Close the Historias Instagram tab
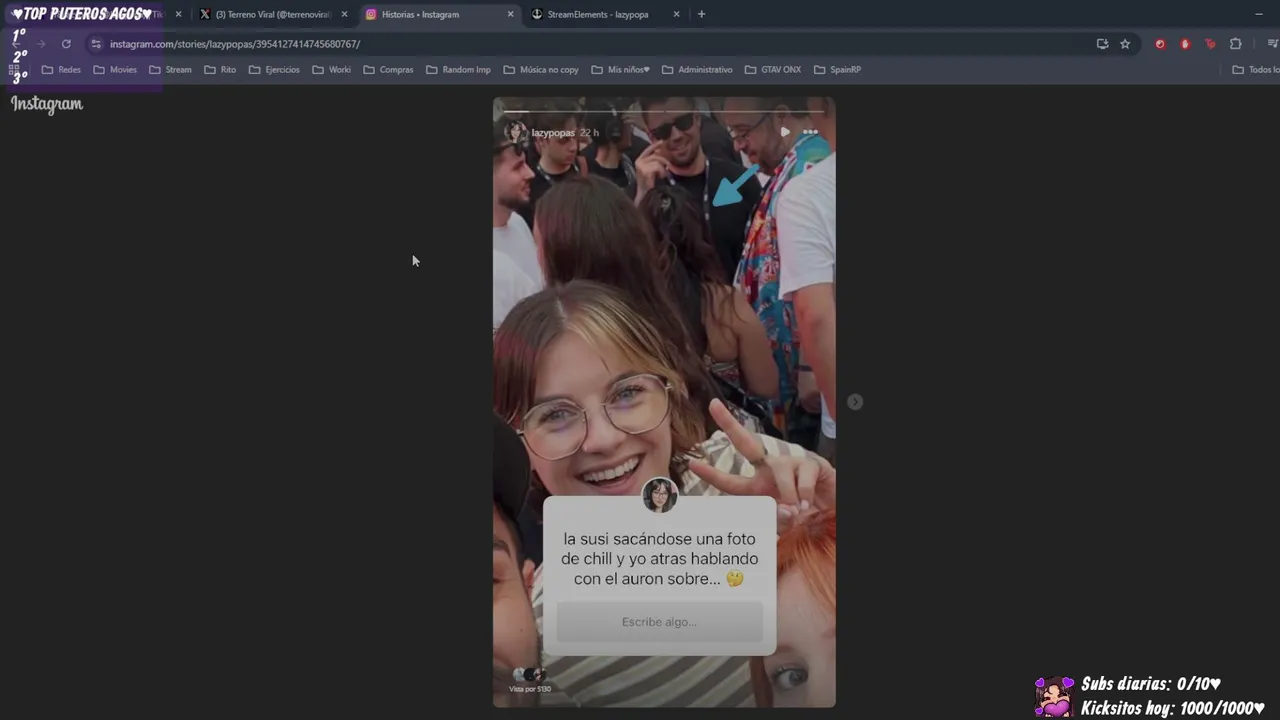Screen dimensions: 1280x720 [x=510, y=14]
